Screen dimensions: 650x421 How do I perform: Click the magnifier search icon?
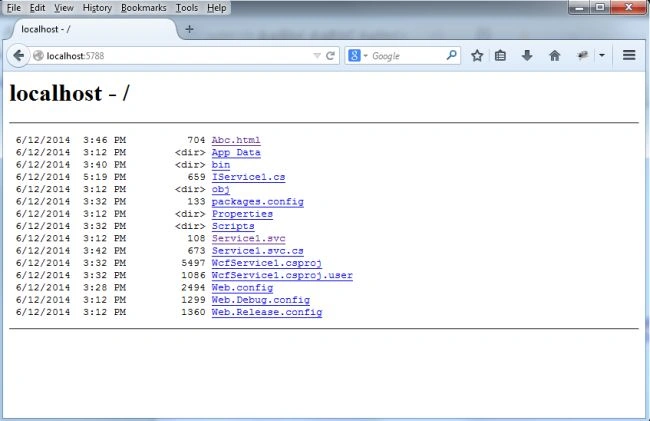(451, 55)
